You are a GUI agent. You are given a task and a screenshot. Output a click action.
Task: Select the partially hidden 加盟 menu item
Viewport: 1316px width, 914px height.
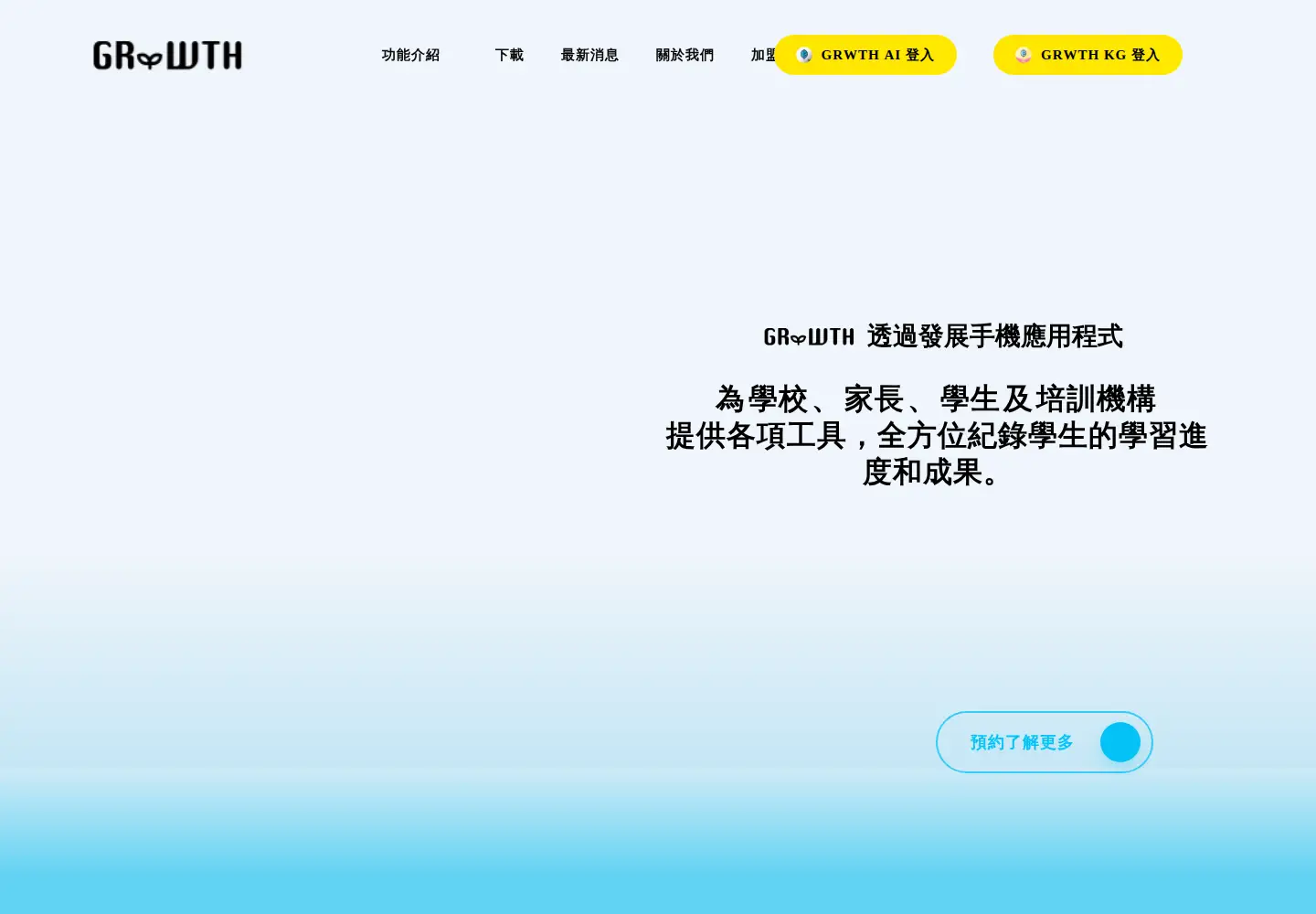(762, 55)
